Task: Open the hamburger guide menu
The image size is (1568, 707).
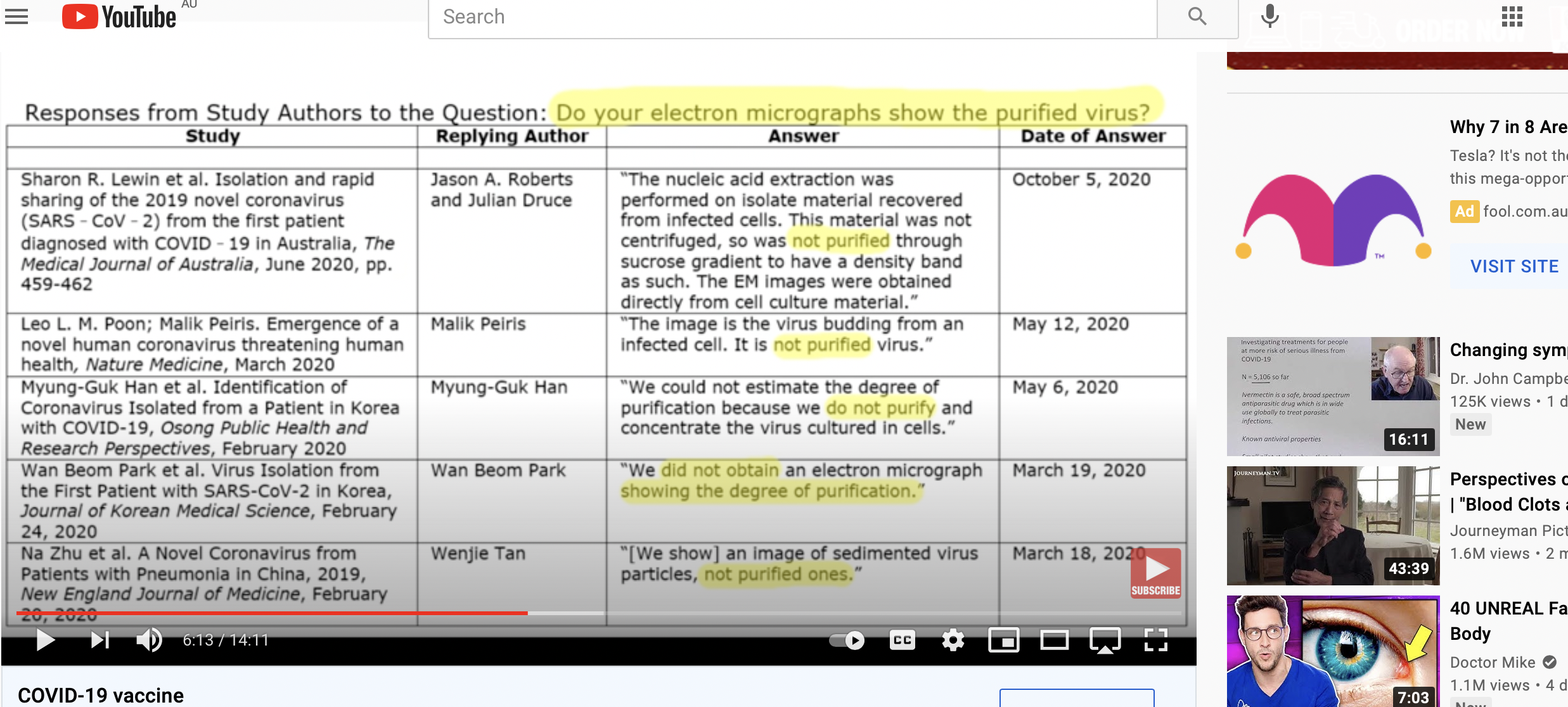Action: click(x=16, y=16)
